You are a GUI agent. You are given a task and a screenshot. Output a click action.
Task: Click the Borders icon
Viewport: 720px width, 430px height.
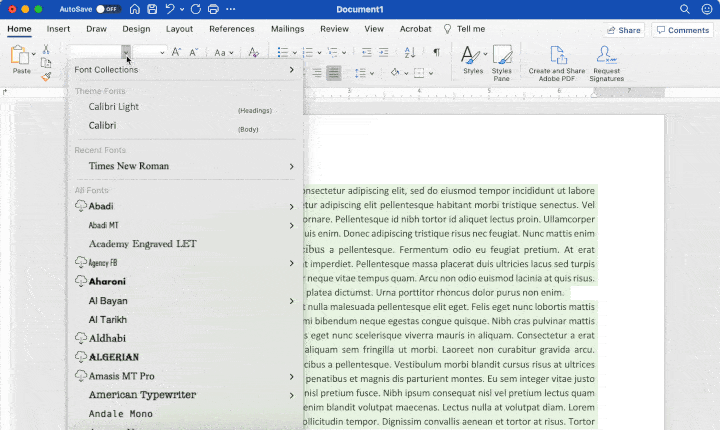pyautogui.click(x=419, y=73)
